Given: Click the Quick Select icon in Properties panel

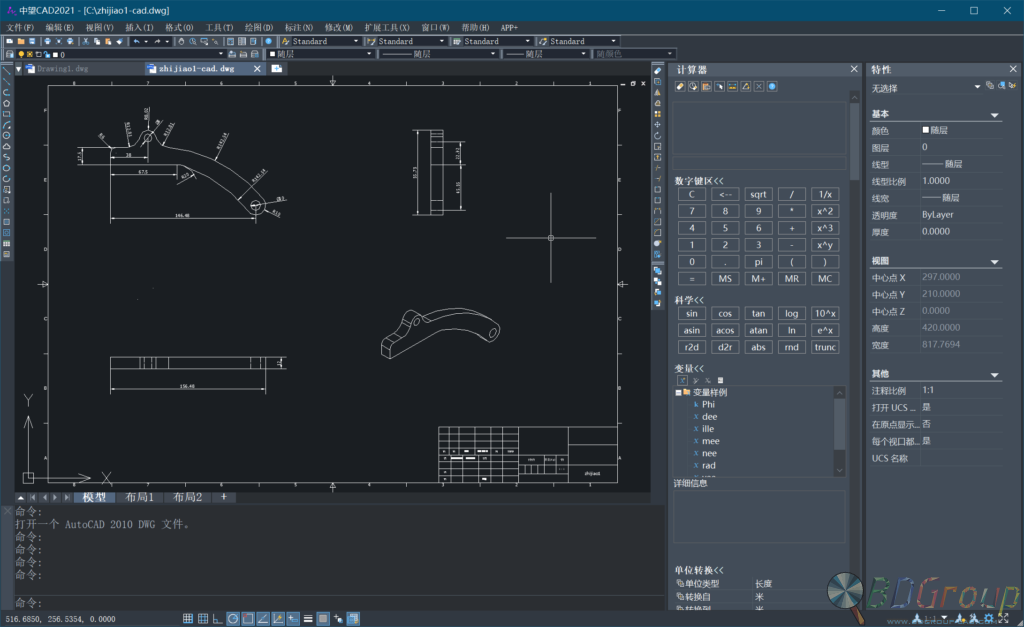Looking at the screenshot, I should tap(1012, 86).
